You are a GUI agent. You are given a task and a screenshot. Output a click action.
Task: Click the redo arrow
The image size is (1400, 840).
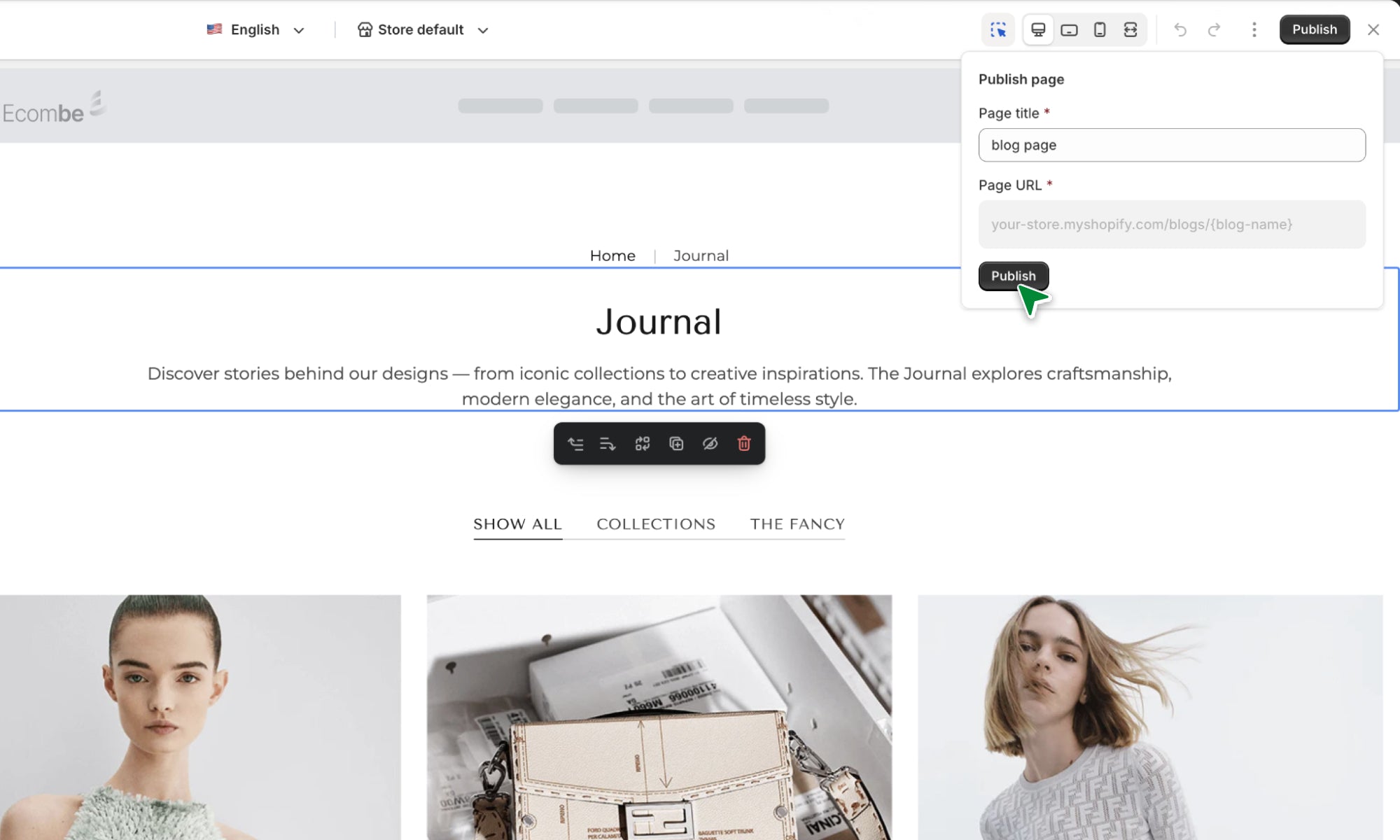pos(1214,29)
